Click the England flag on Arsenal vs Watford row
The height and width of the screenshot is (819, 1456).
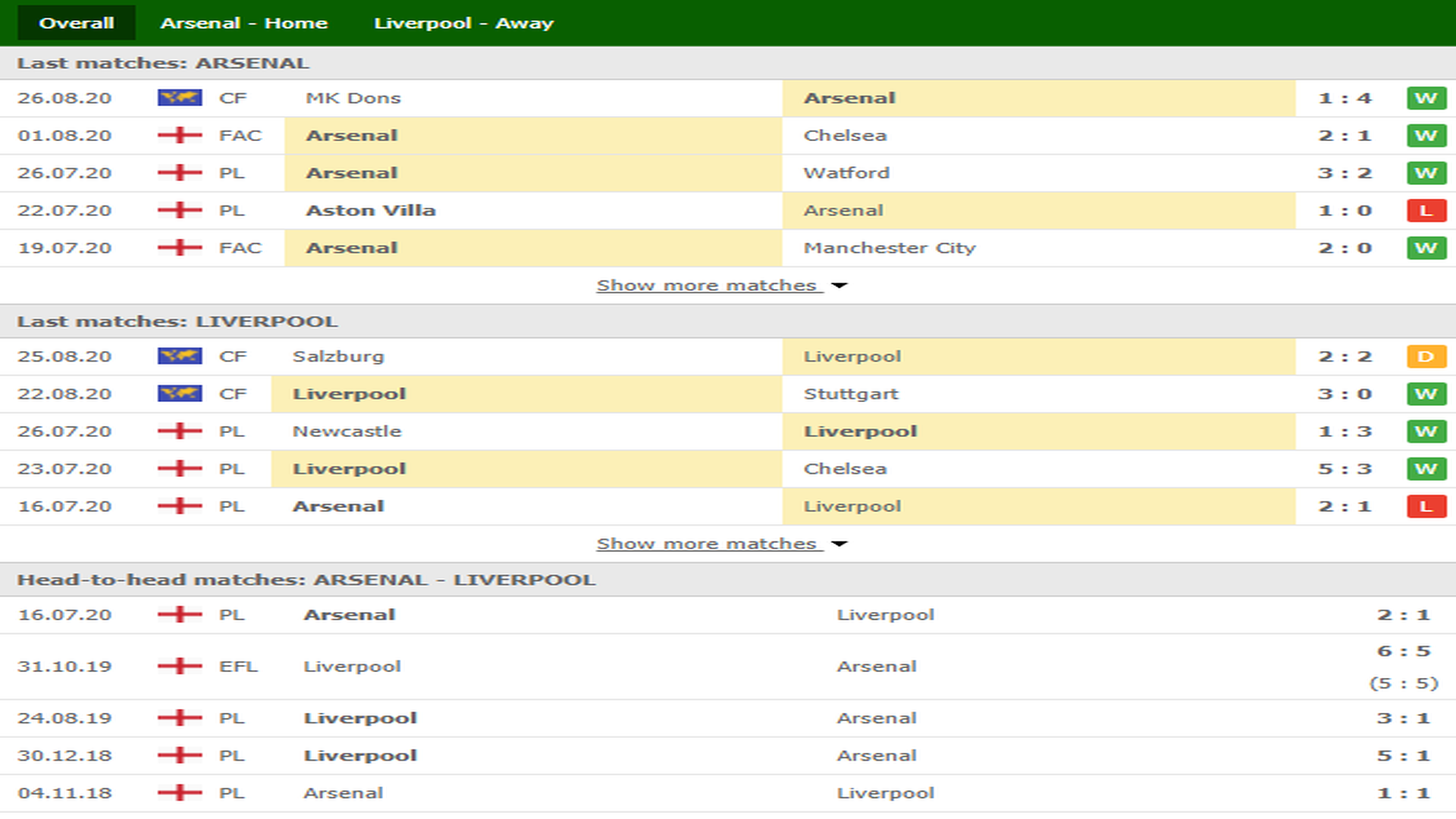pyautogui.click(x=180, y=173)
